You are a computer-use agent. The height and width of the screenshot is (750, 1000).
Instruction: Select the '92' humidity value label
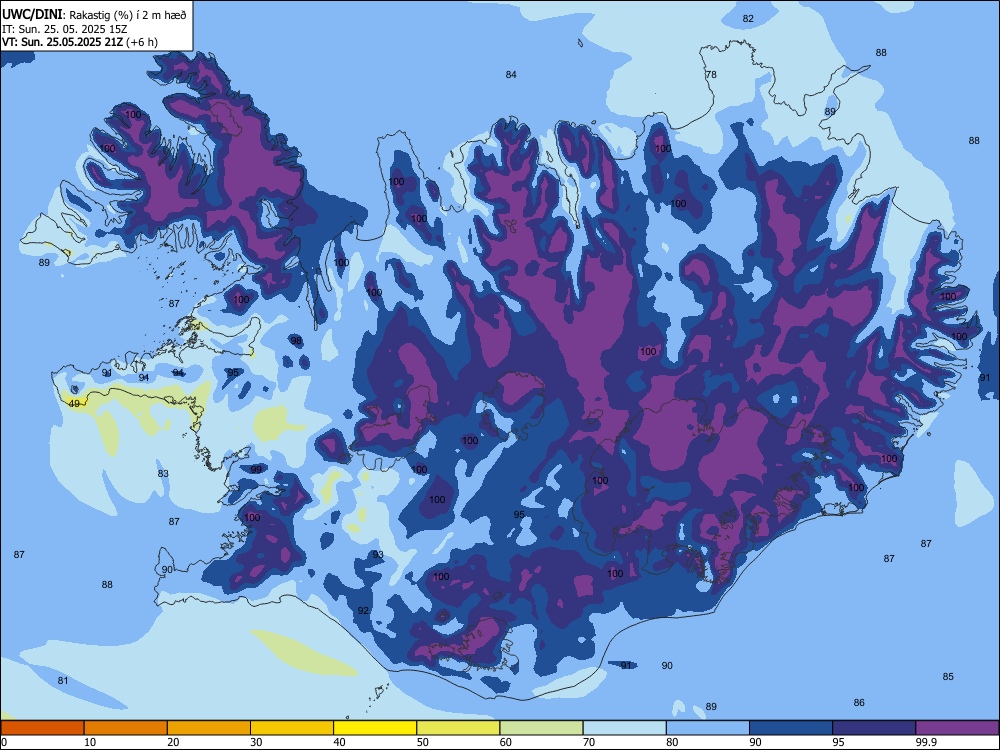pos(363,611)
